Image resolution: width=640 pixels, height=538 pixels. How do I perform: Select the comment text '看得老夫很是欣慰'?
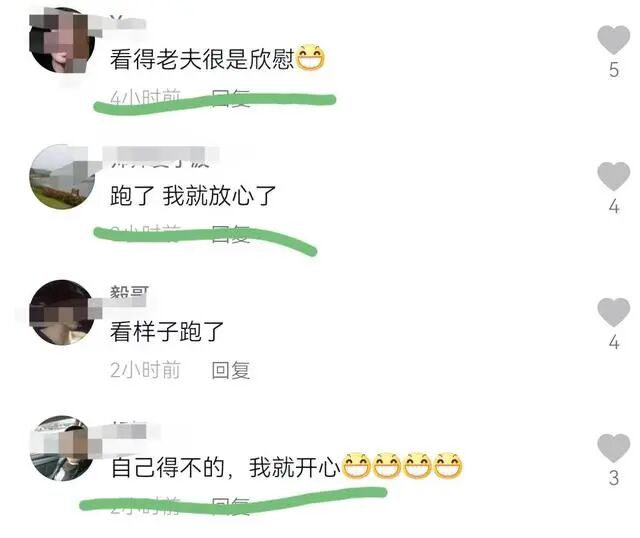[202, 59]
